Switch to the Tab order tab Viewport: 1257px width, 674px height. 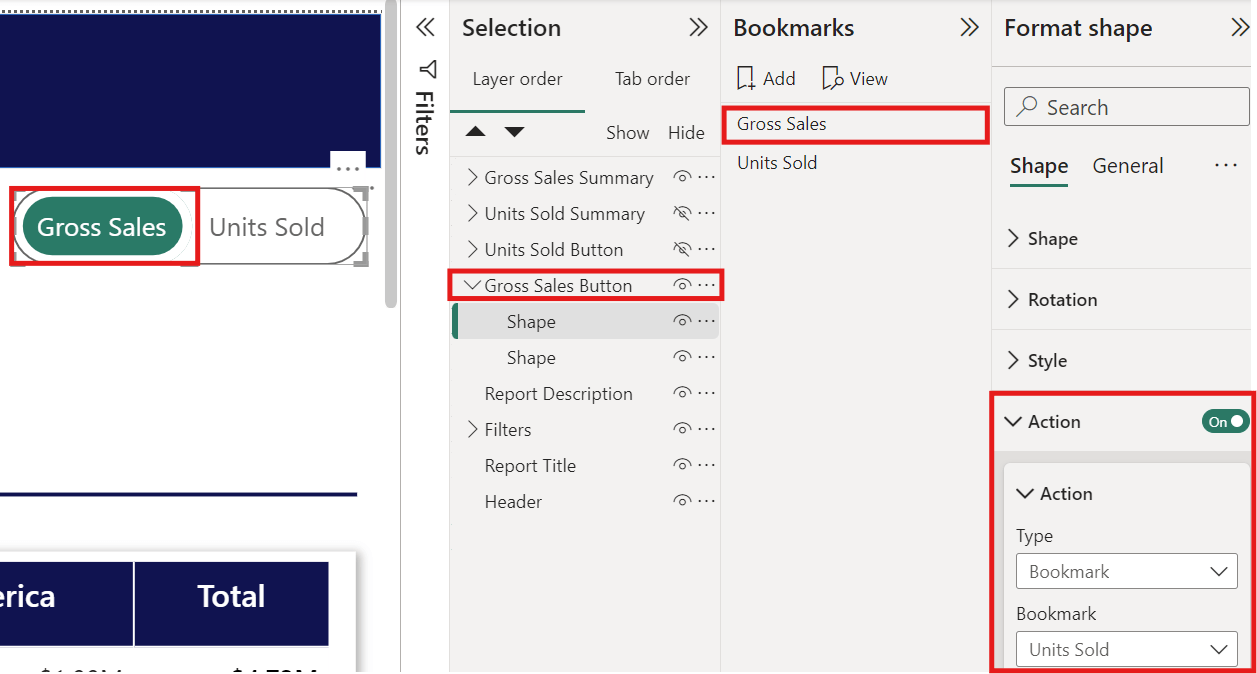652,79
